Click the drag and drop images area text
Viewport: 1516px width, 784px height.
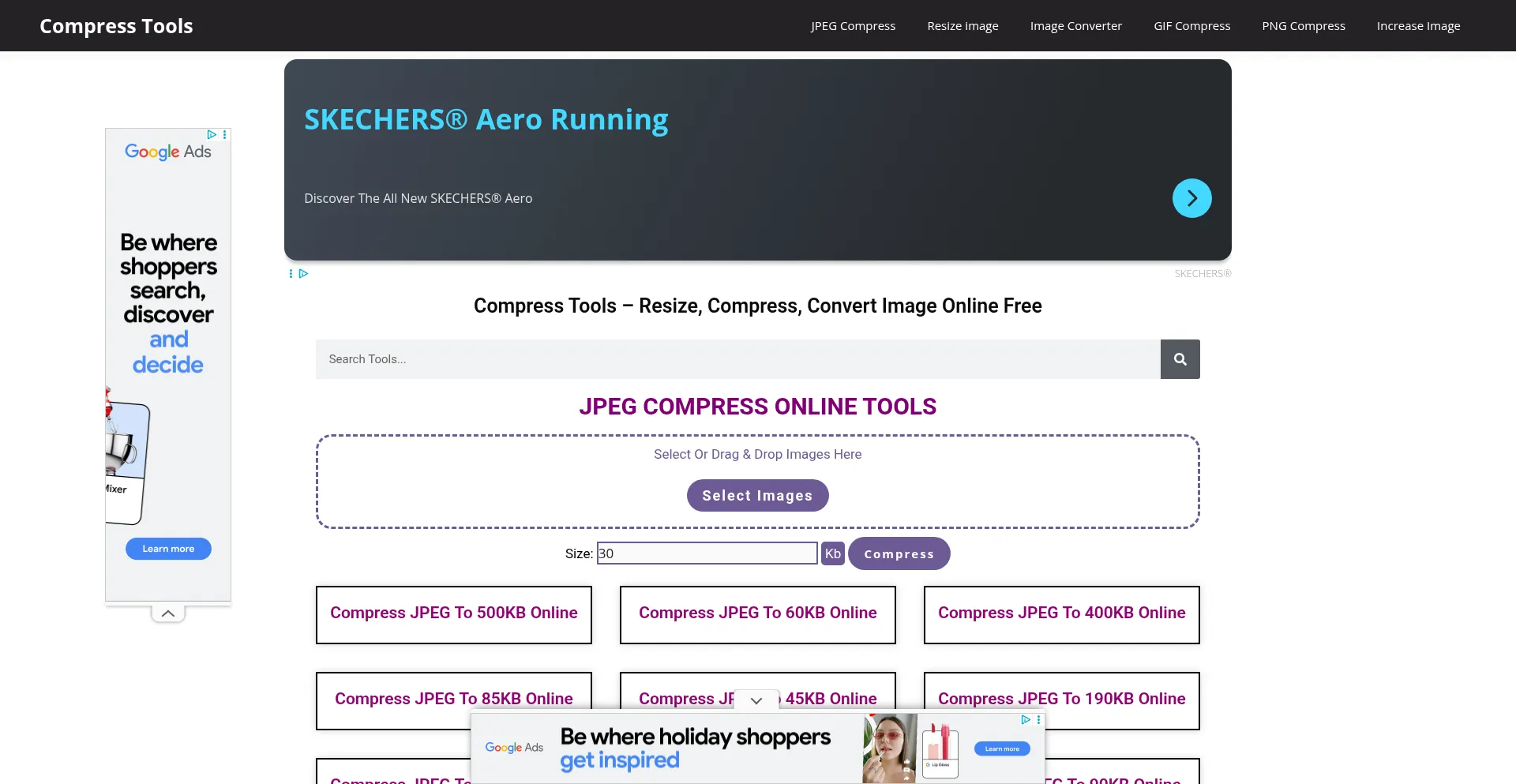coord(757,454)
